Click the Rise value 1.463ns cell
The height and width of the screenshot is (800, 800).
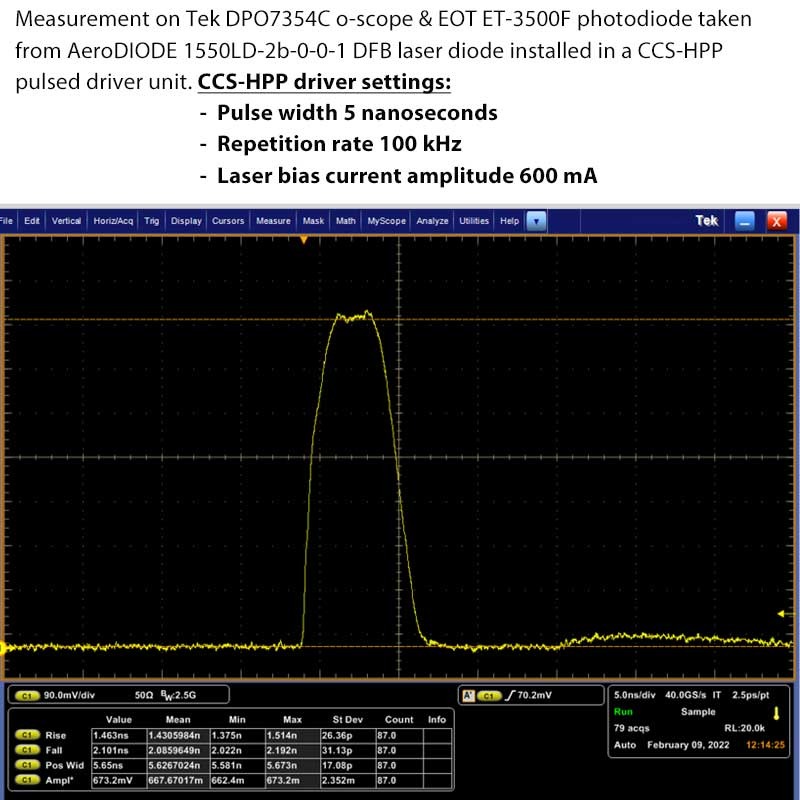(119, 735)
